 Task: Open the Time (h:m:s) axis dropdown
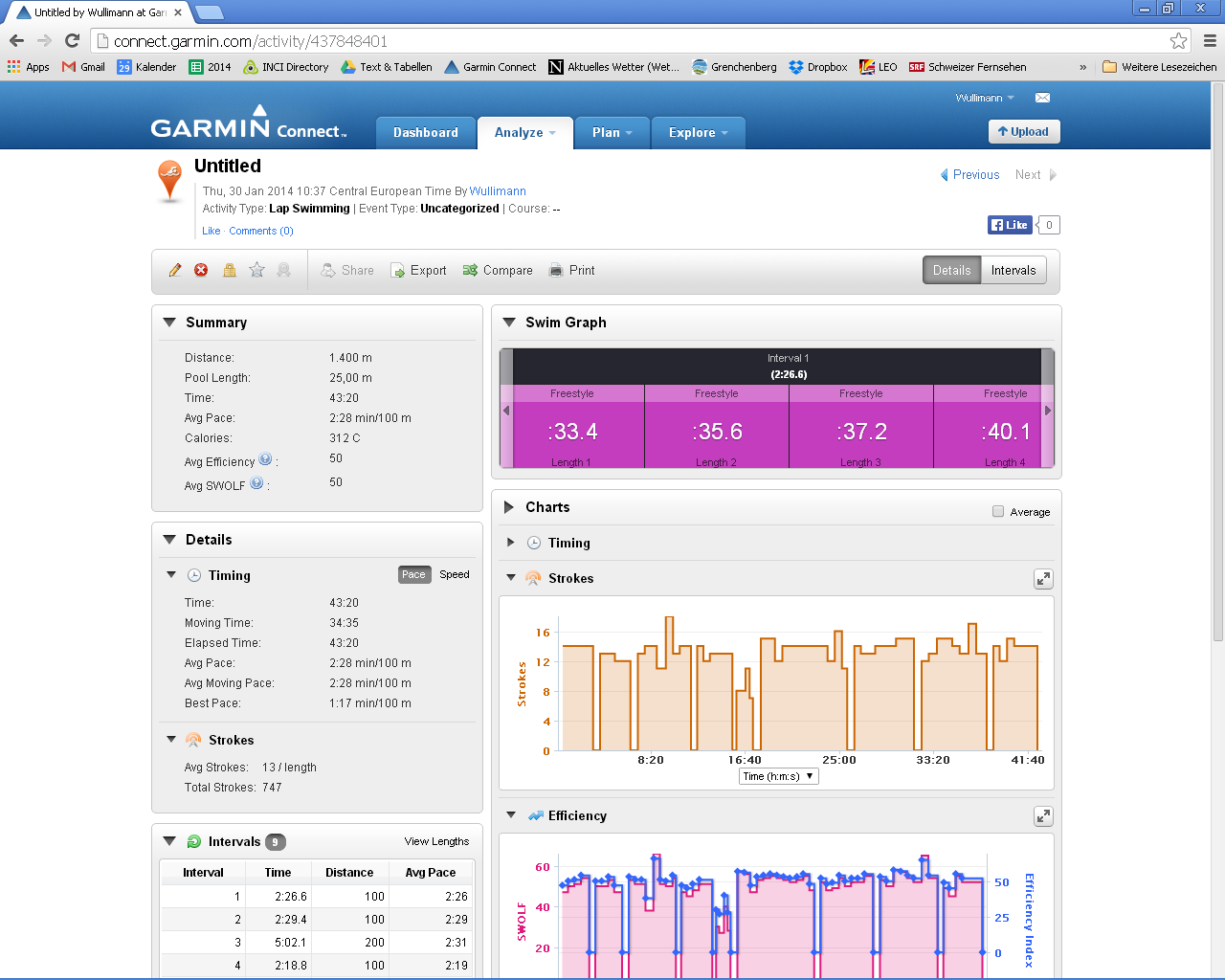778,776
